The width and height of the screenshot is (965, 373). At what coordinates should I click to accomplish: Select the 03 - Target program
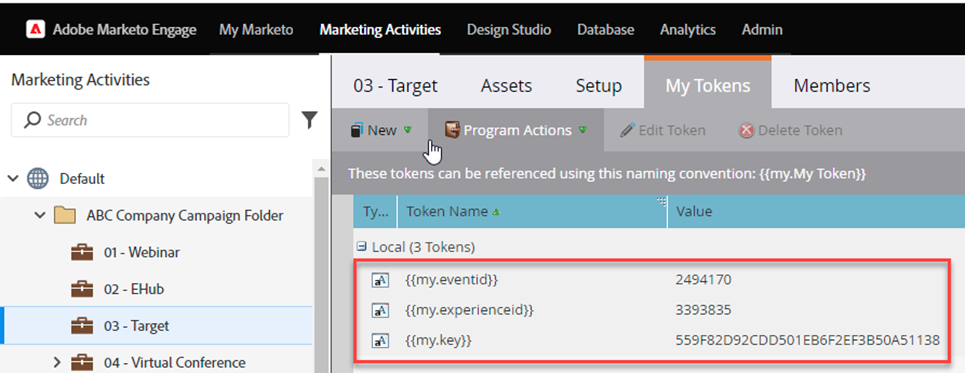coord(136,325)
